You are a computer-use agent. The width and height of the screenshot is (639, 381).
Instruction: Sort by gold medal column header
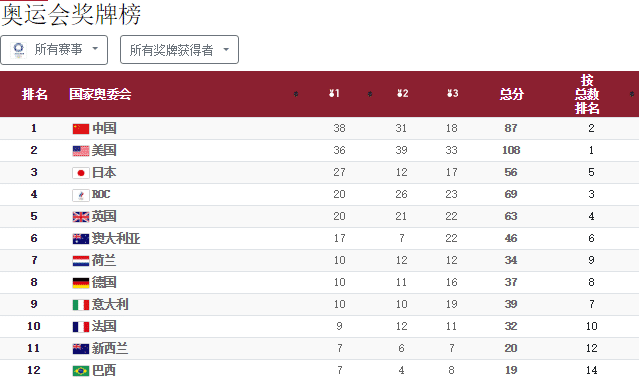coord(334,94)
